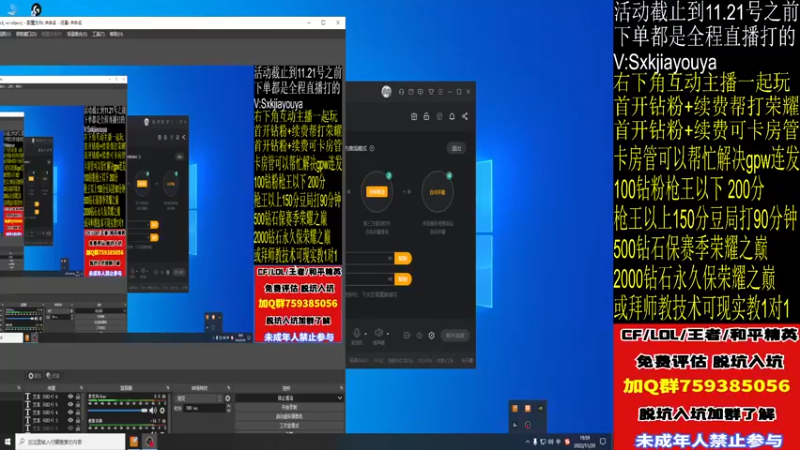The height and width of the screenshot is (450, 800).
Task: Click first orange copy button in companion
Action: (x=403, y=258)
